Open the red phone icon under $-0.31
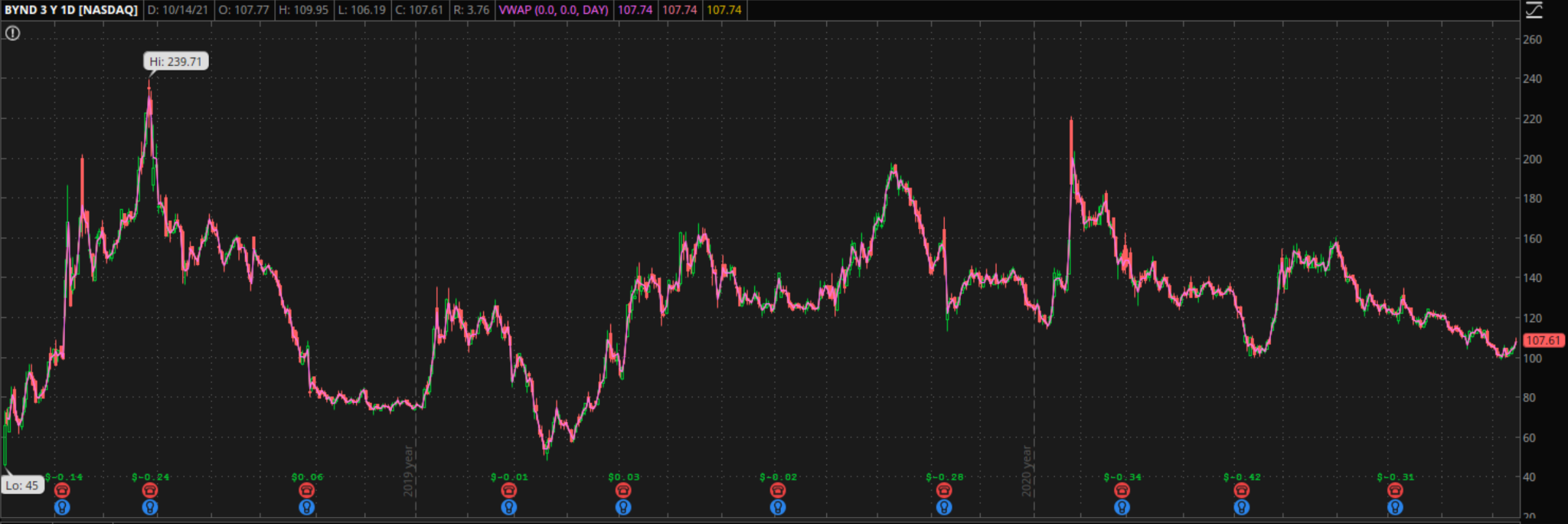Image resolution: width=1568 pixels, height=524 pixels. coord(1396,490)
